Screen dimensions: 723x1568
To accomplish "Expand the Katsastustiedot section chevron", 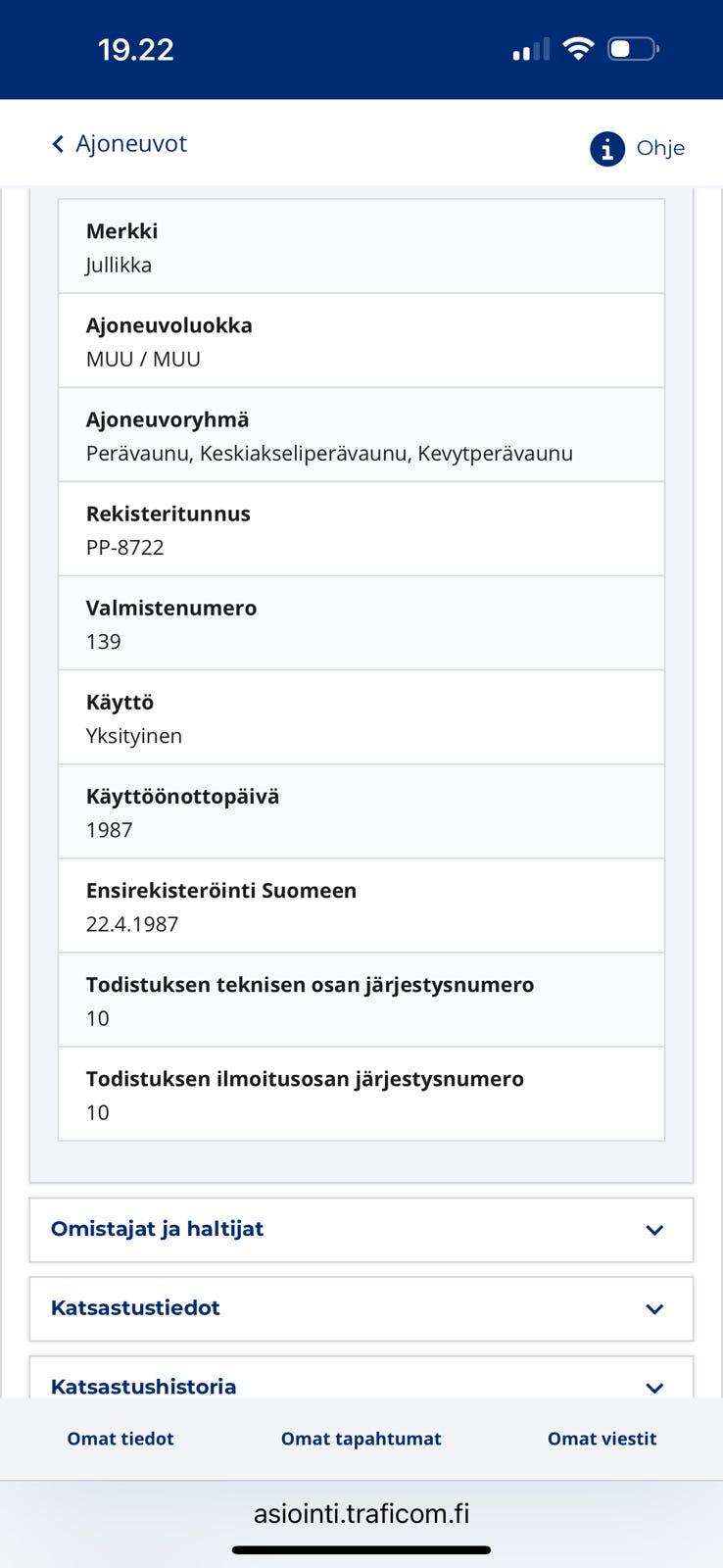I will click(654, 1308).
